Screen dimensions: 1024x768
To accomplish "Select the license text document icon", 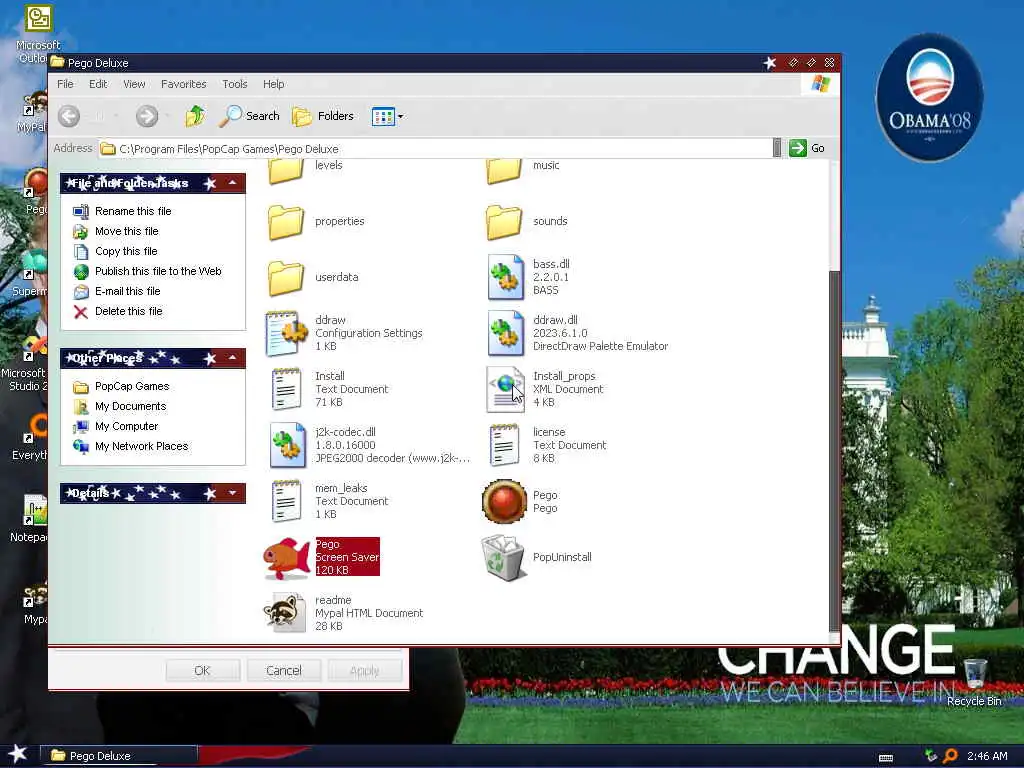I will [504, 445].
